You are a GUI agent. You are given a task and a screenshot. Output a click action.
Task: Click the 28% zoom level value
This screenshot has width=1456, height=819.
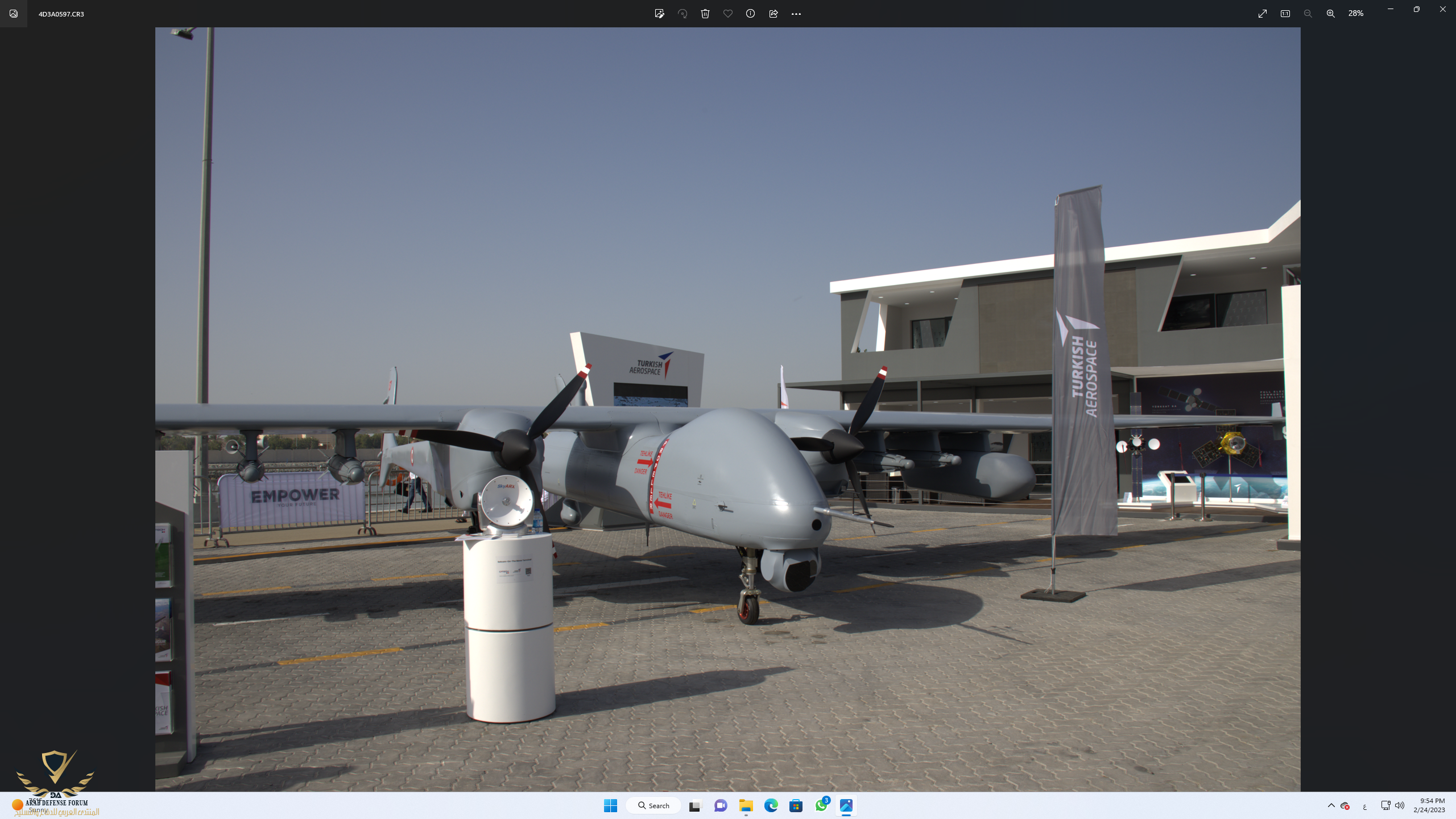[x=1356, y=13]
